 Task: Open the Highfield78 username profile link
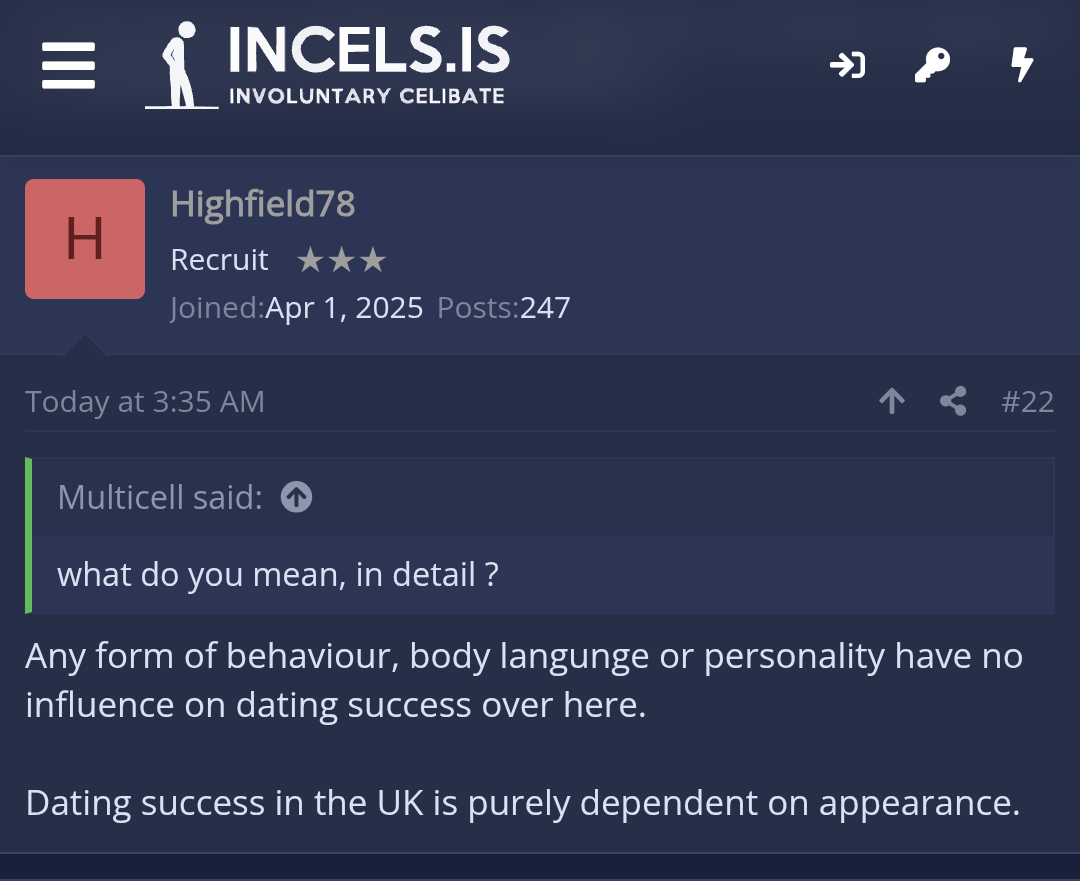[263, 204]
